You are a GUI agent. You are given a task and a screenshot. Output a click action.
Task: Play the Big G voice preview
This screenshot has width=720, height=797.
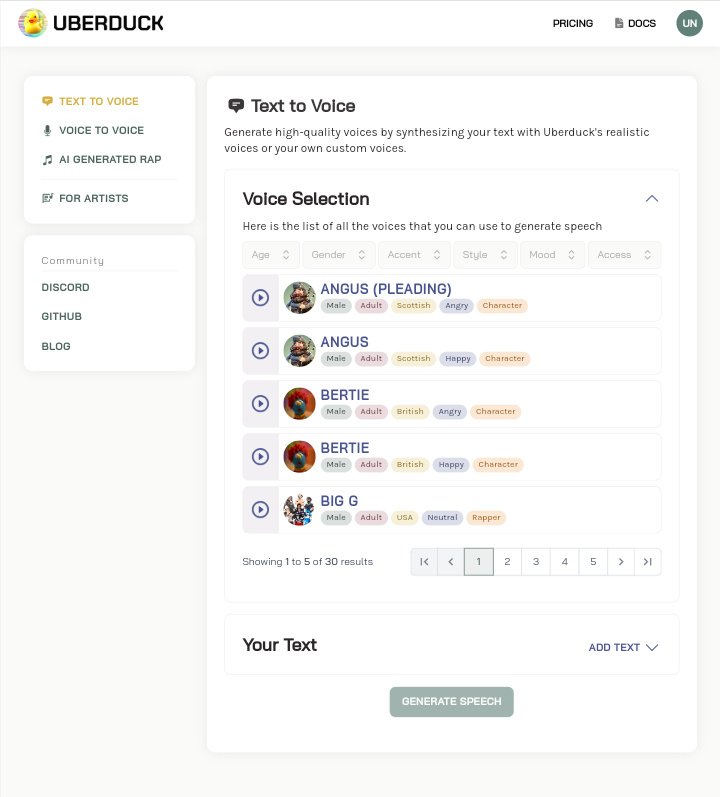(260, 509)
